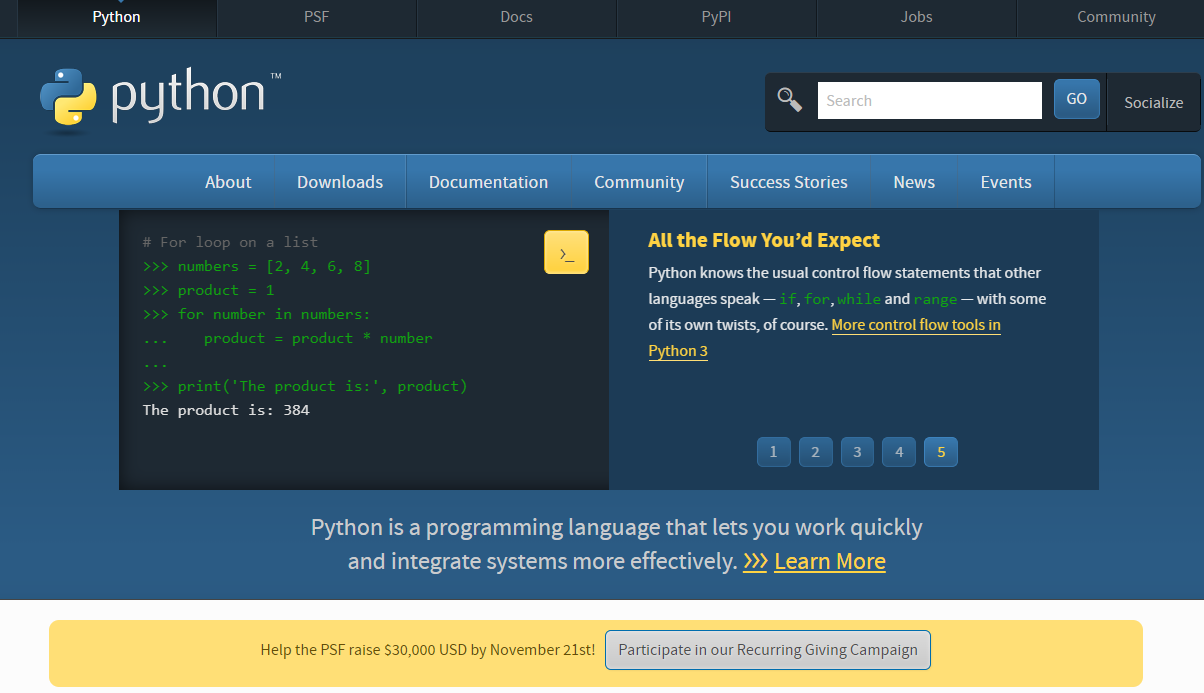Show slide 3 of the code carousel
Screen dimensions: 1204x693
coord(857,452)
